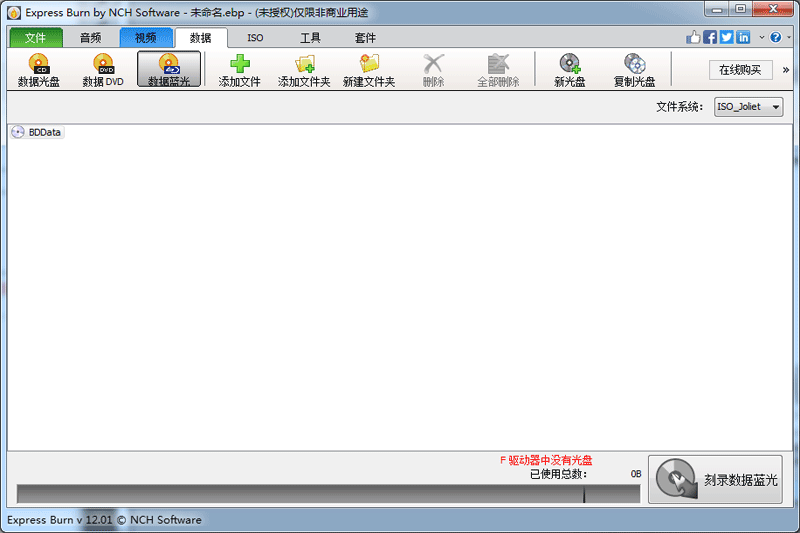The width and height of the screenshot is (800, 533).
Task: Click the 复制光盘 icon
Action: tap(634, 70)
